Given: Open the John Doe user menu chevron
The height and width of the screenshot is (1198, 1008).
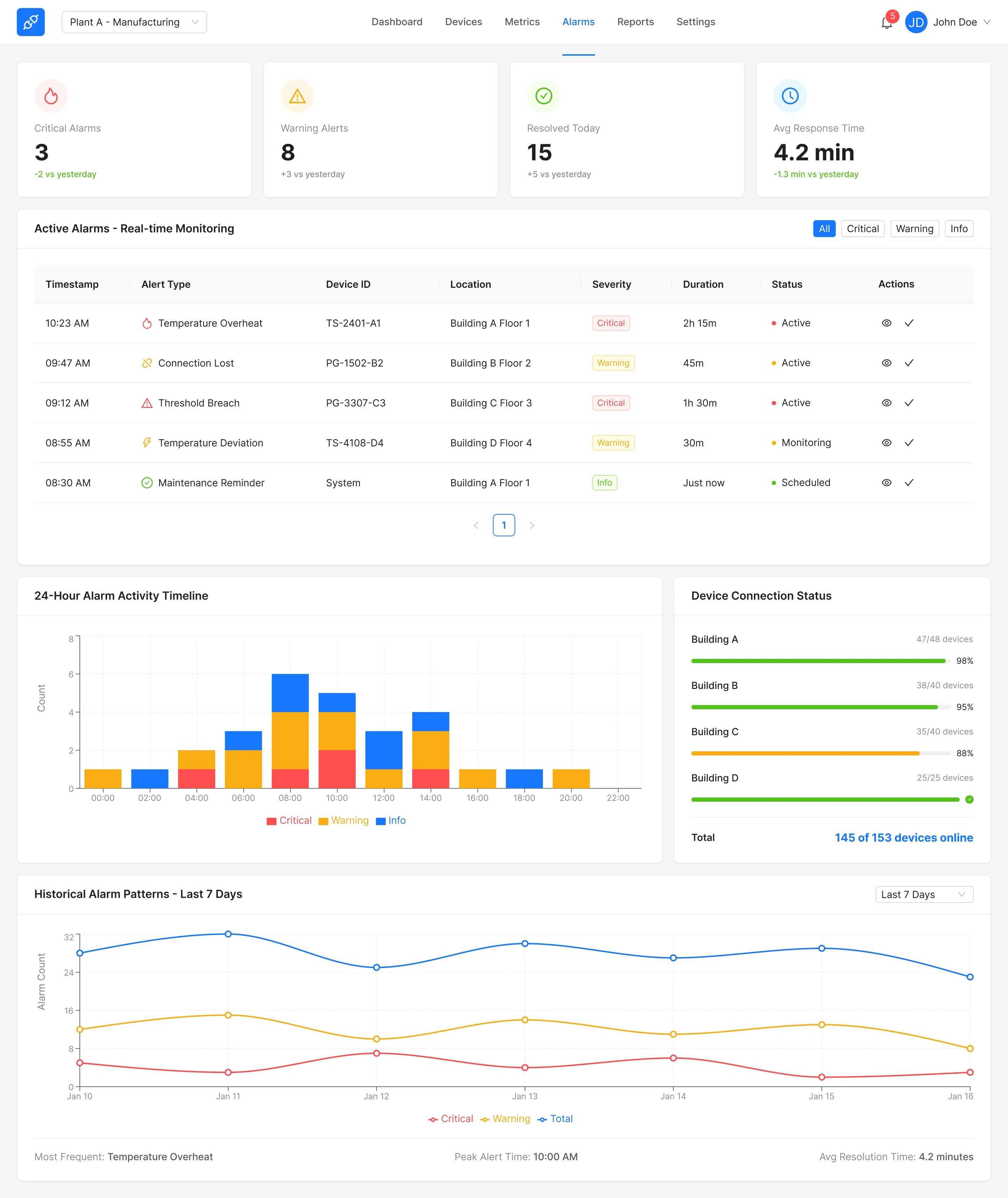Looking at the screenshot, I should coord(987,22).
